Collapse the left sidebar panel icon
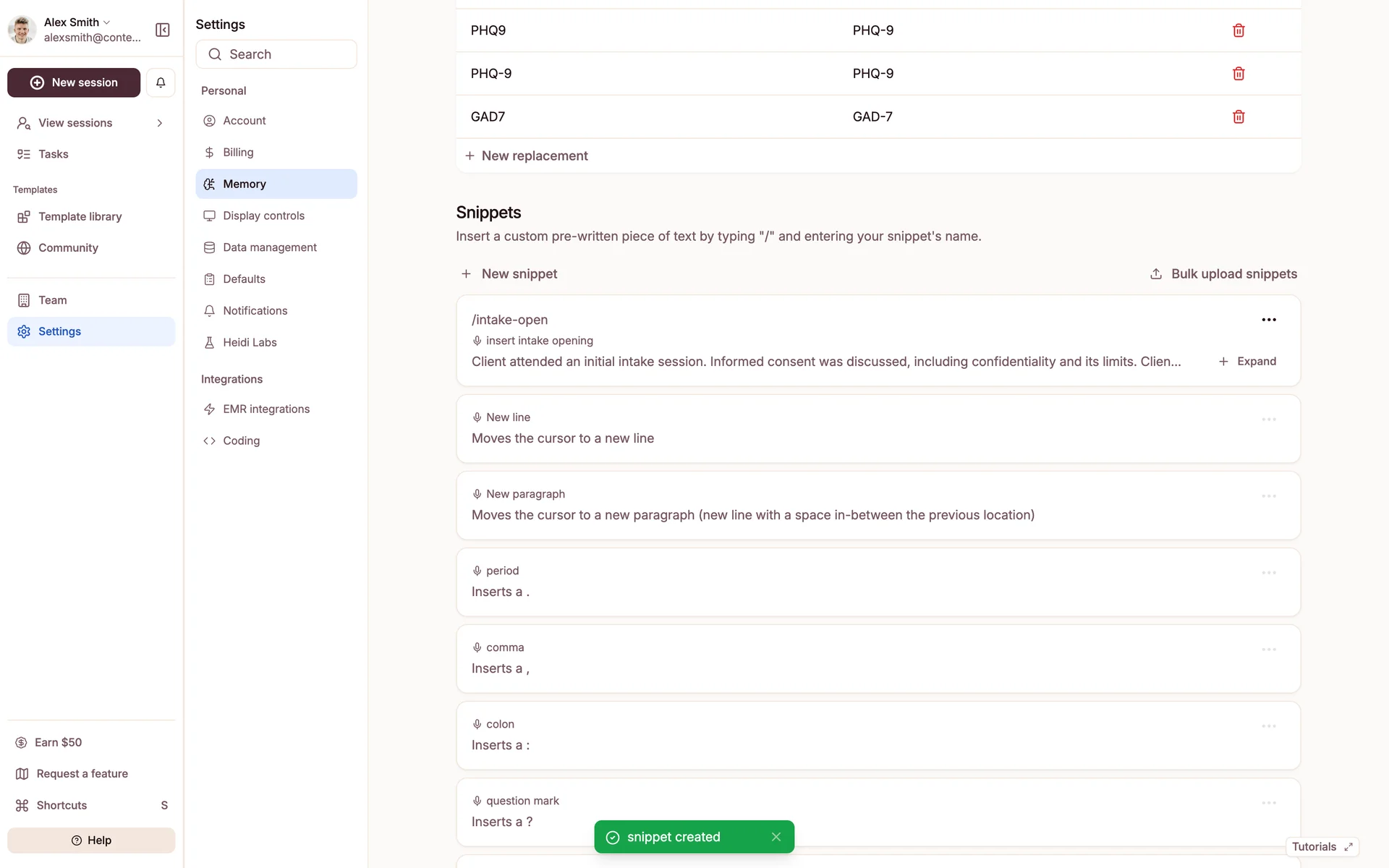Screen dimensions: 1389x868 coord(162,30)
